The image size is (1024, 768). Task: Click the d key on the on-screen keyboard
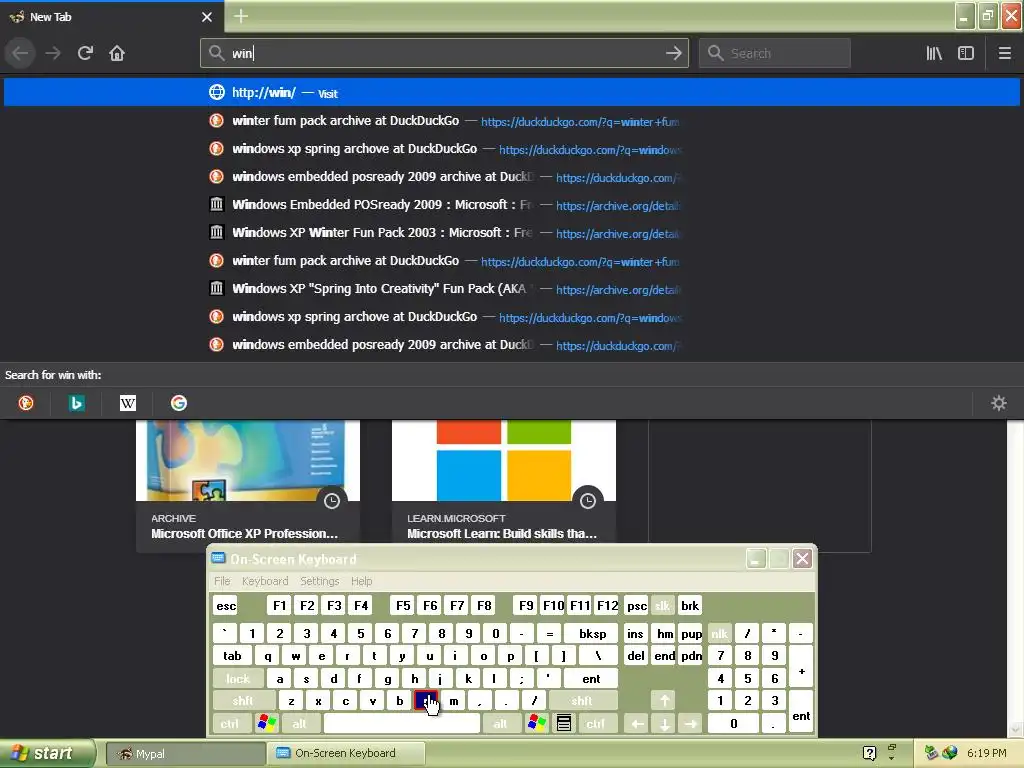[x=334, y=679]
